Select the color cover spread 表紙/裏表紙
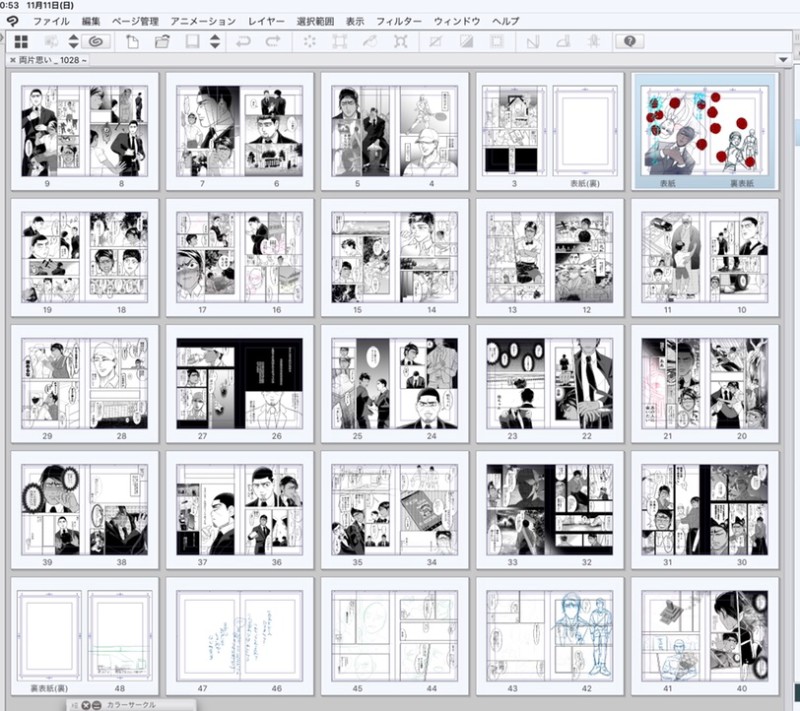Image resolution: width=800 pixels, height=711 pixels. (x=705, y=132)
